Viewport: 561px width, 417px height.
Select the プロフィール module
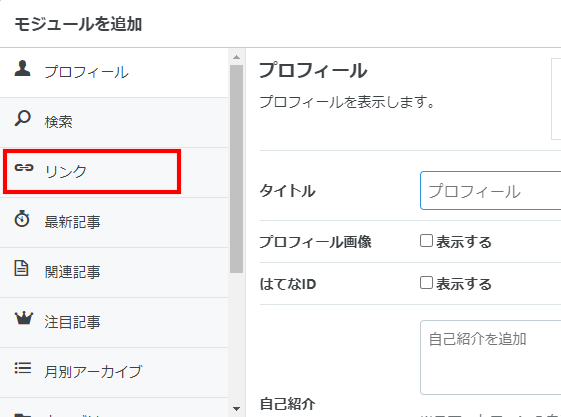(114, 73)
